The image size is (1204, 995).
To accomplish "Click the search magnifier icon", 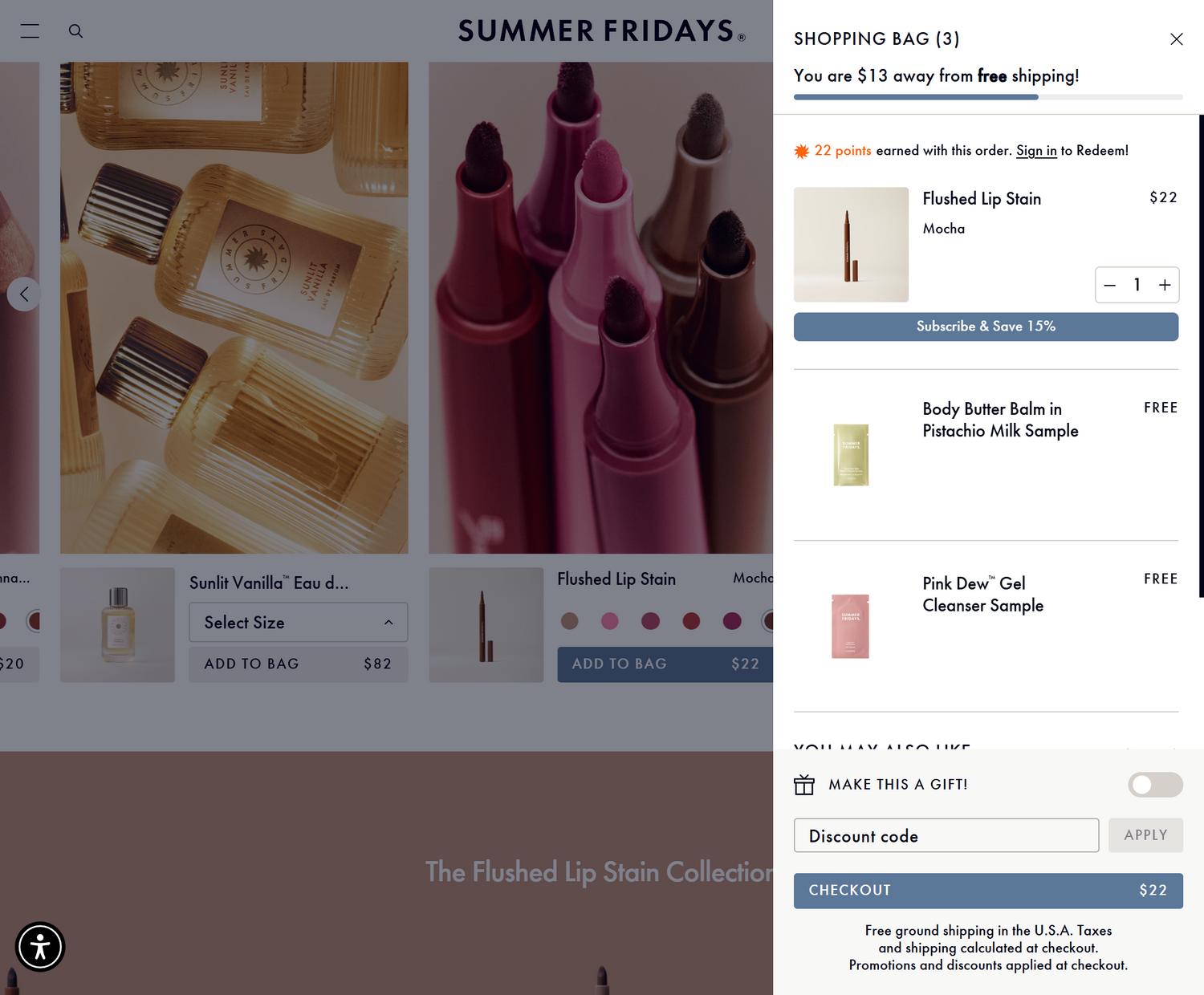I will pyautogui.click(x=75, y=31).
